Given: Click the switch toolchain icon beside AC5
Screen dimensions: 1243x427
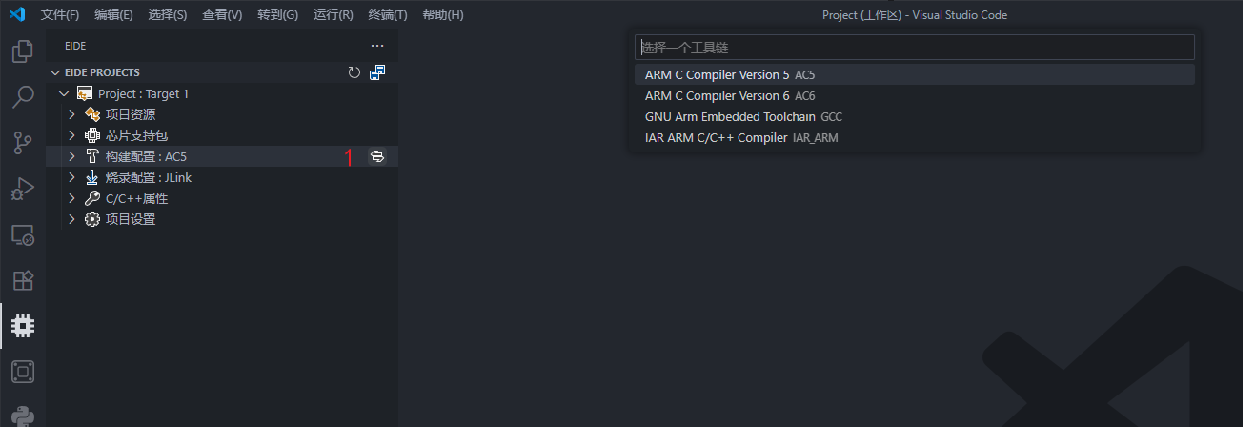Looking at the screenshot, I should coord(377,157).
